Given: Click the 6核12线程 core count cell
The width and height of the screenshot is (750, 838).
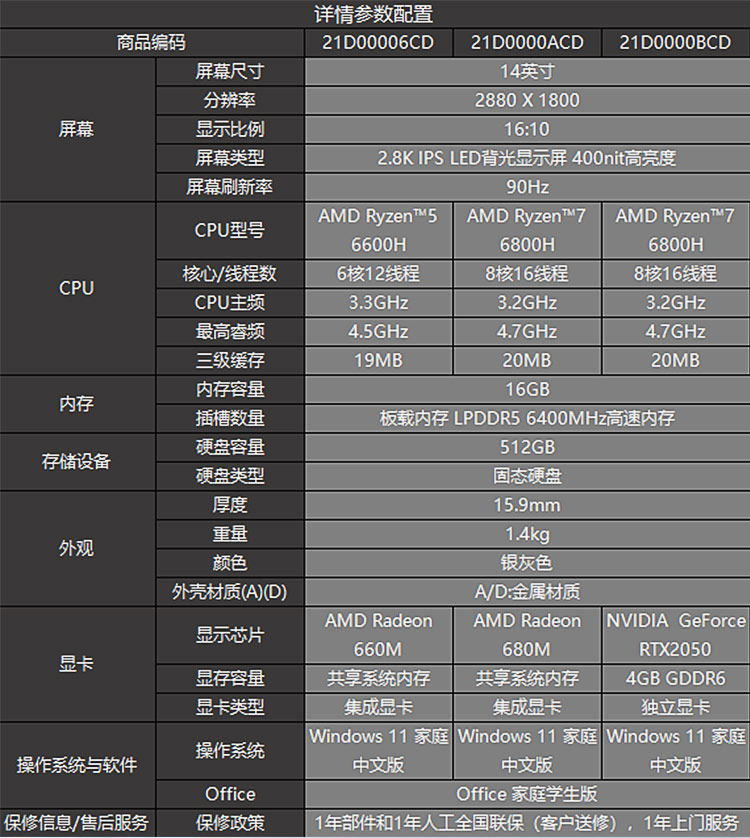Looking at the screenshot, I should pyautogui.click(x=378, y=273).
